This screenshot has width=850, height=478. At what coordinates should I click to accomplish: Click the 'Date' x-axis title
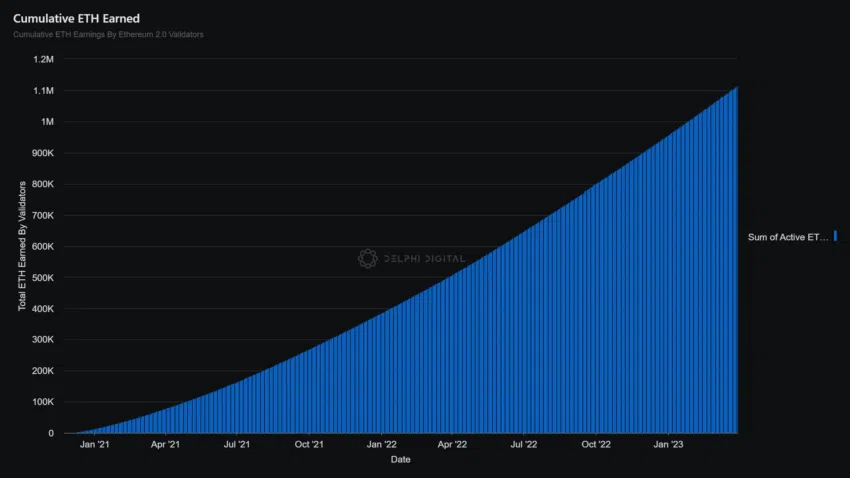[x=400, y=460]
